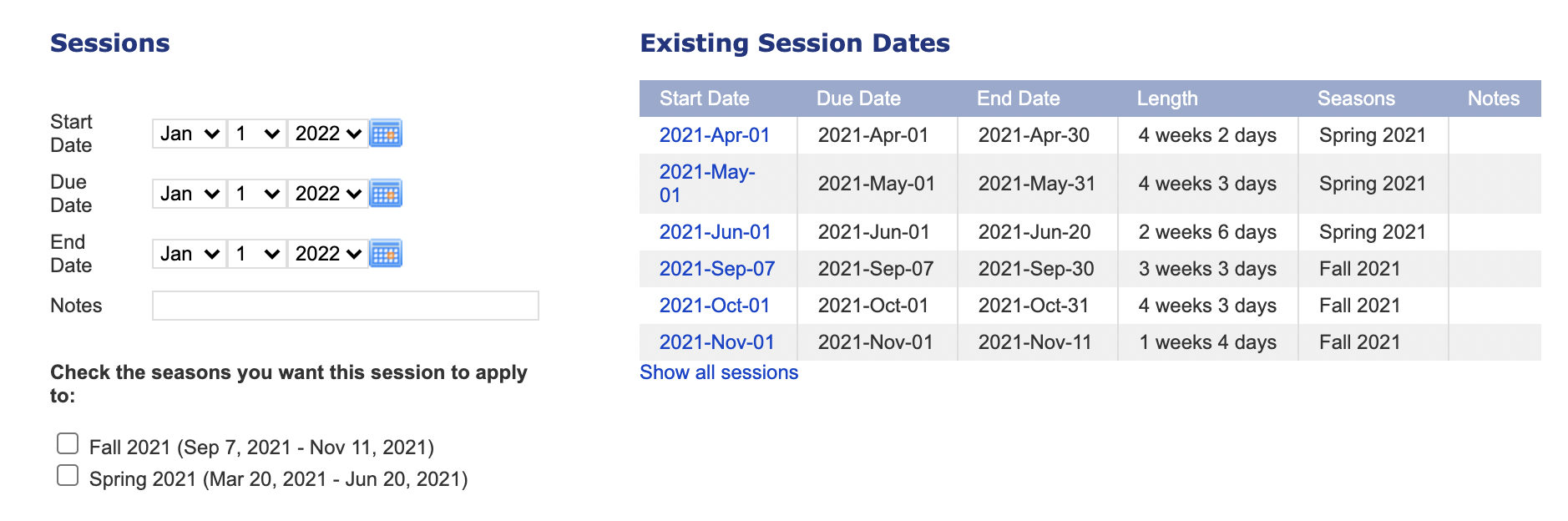Open the Start Date month dropdown

(187, 133)
